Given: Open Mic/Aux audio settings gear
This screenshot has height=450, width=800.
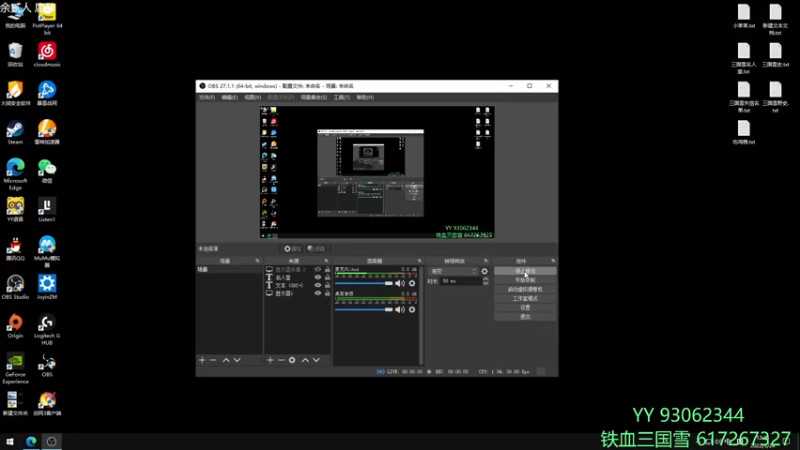Looking at the screenshot, I should point(412,283).
